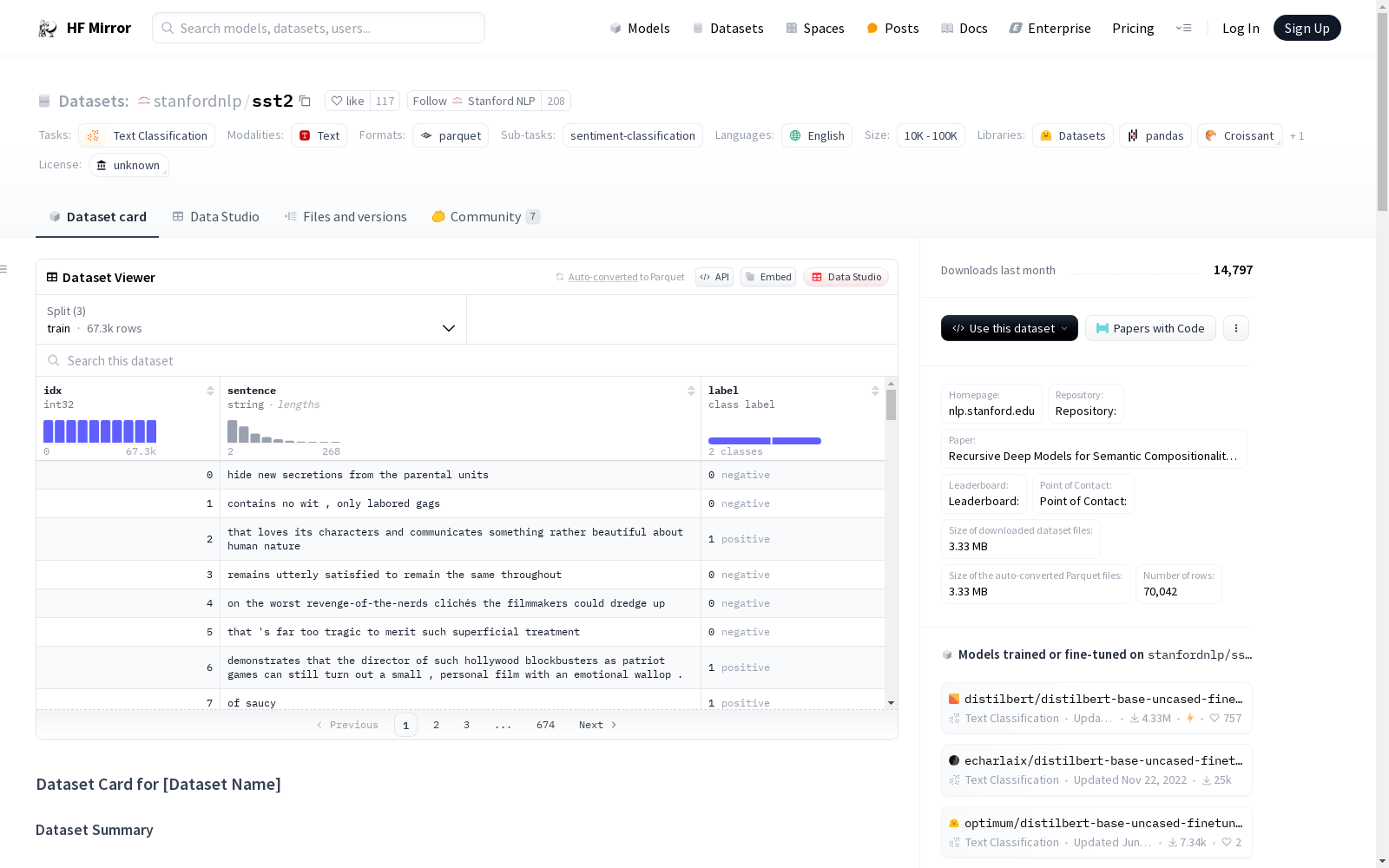1389x868 pixels.
Task: Click the Sign Up button
Action: pyautogui.click(x=1307, y=28)
